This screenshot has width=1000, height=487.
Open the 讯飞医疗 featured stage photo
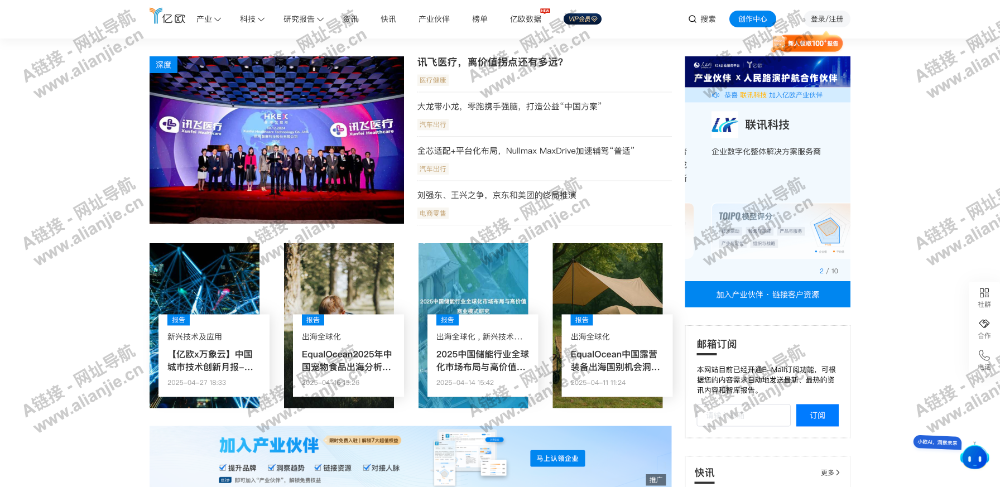point(277,140)
